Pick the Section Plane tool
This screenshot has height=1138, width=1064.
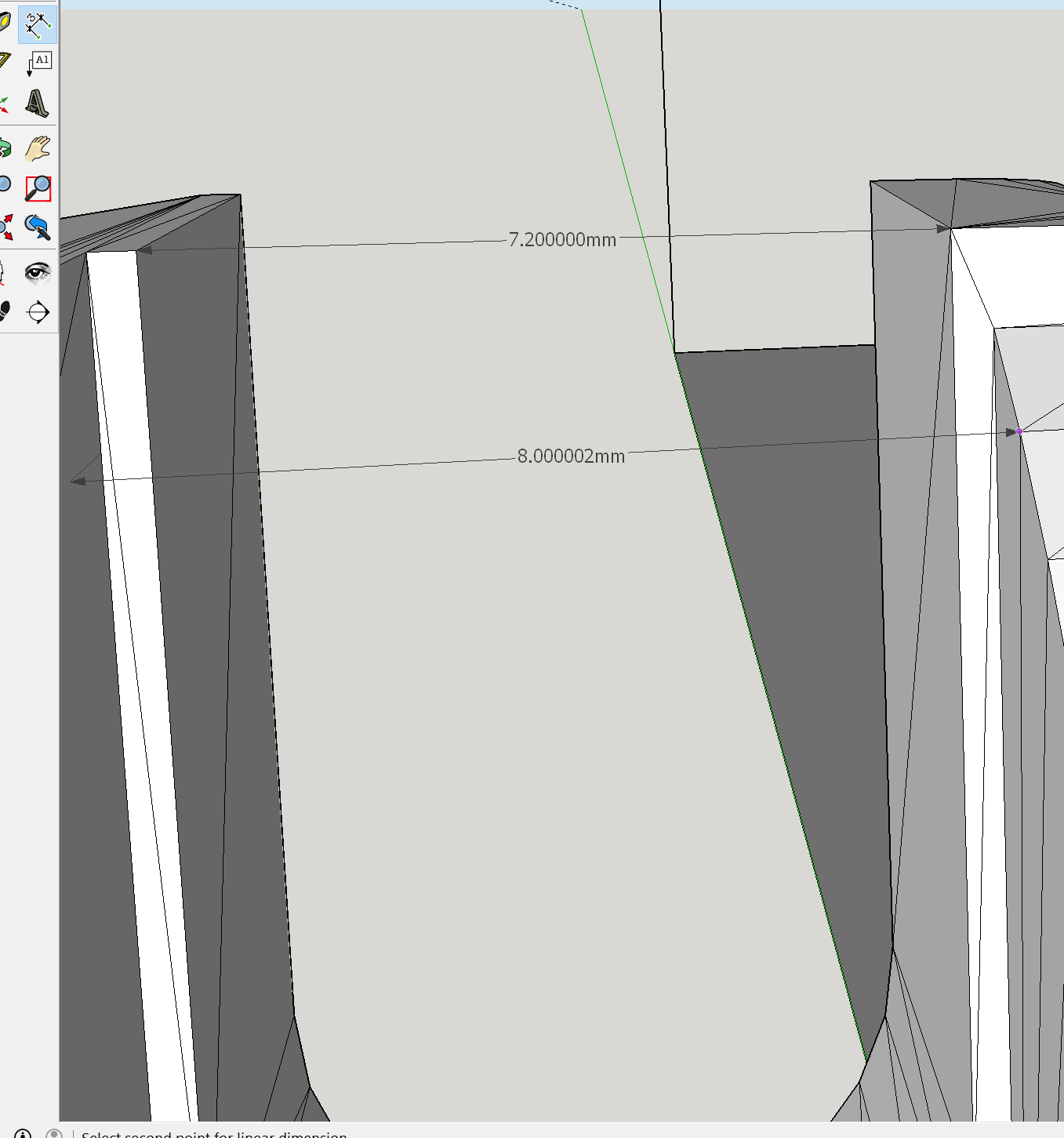pyautogui.click(x=38, y=312)
